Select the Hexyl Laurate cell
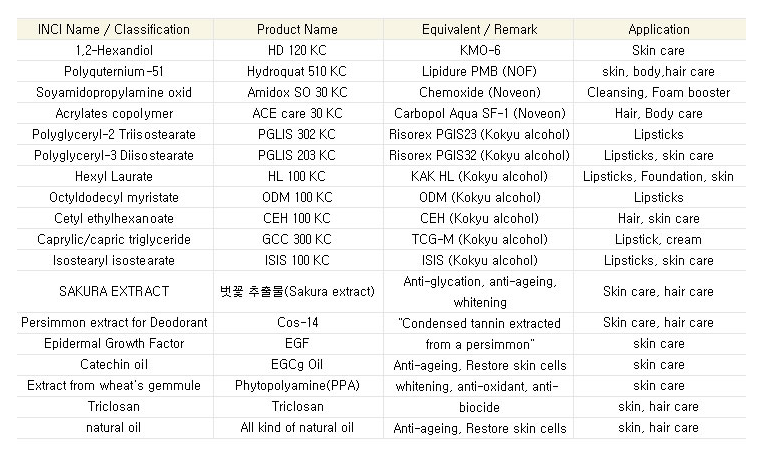Screen dimensions: 766x463 pyautogui.click(x=114, y=176)
